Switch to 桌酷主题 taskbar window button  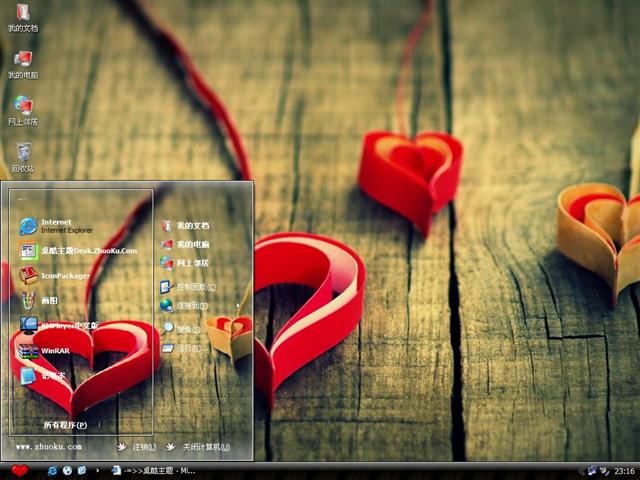[153, 471]
